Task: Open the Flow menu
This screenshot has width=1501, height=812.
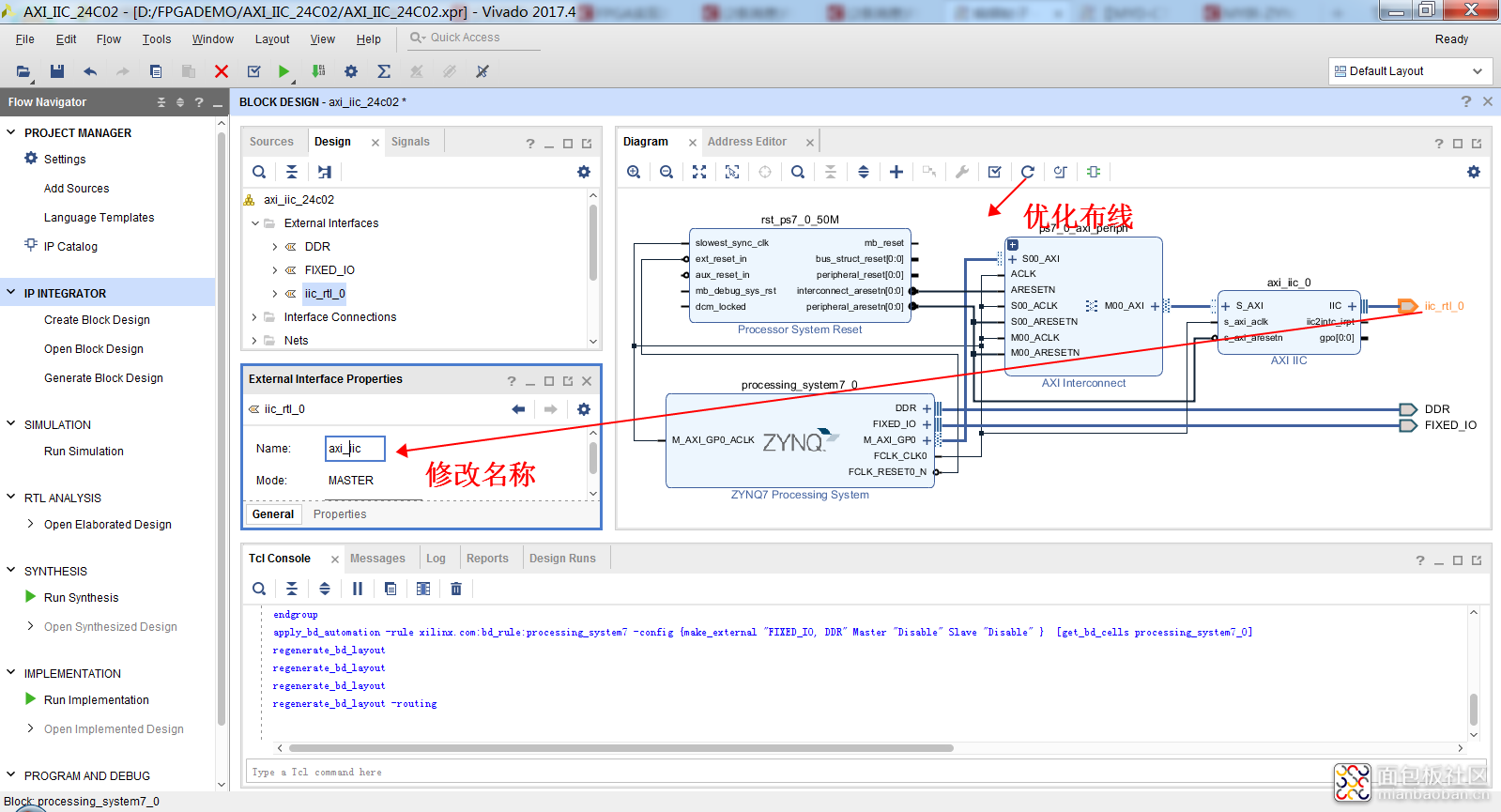Action: [109, 39]
